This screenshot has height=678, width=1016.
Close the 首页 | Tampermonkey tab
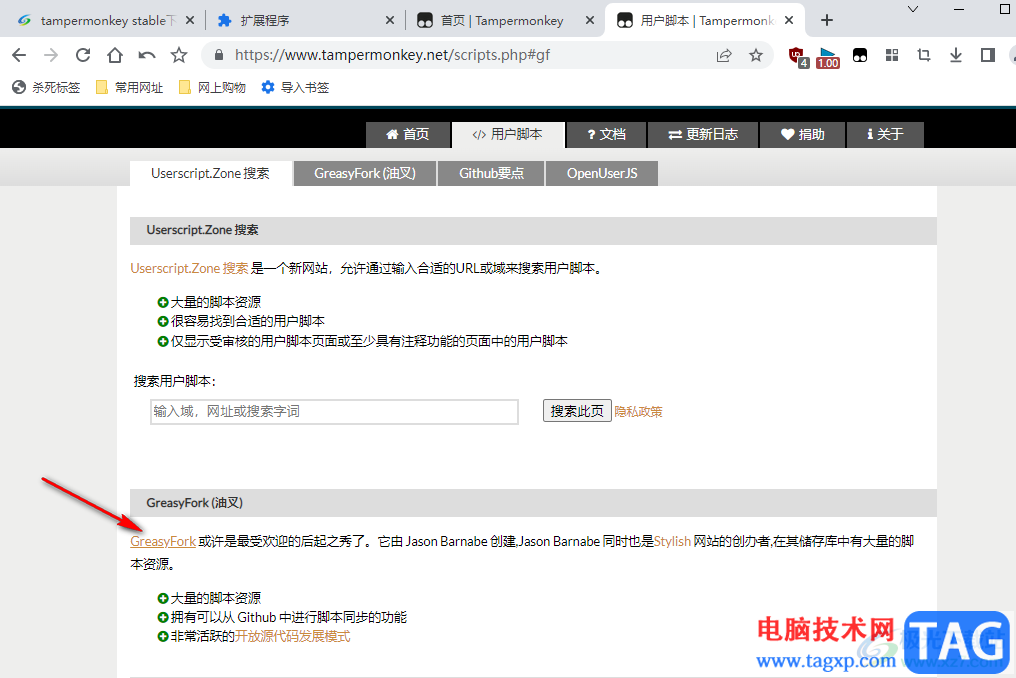590,20
